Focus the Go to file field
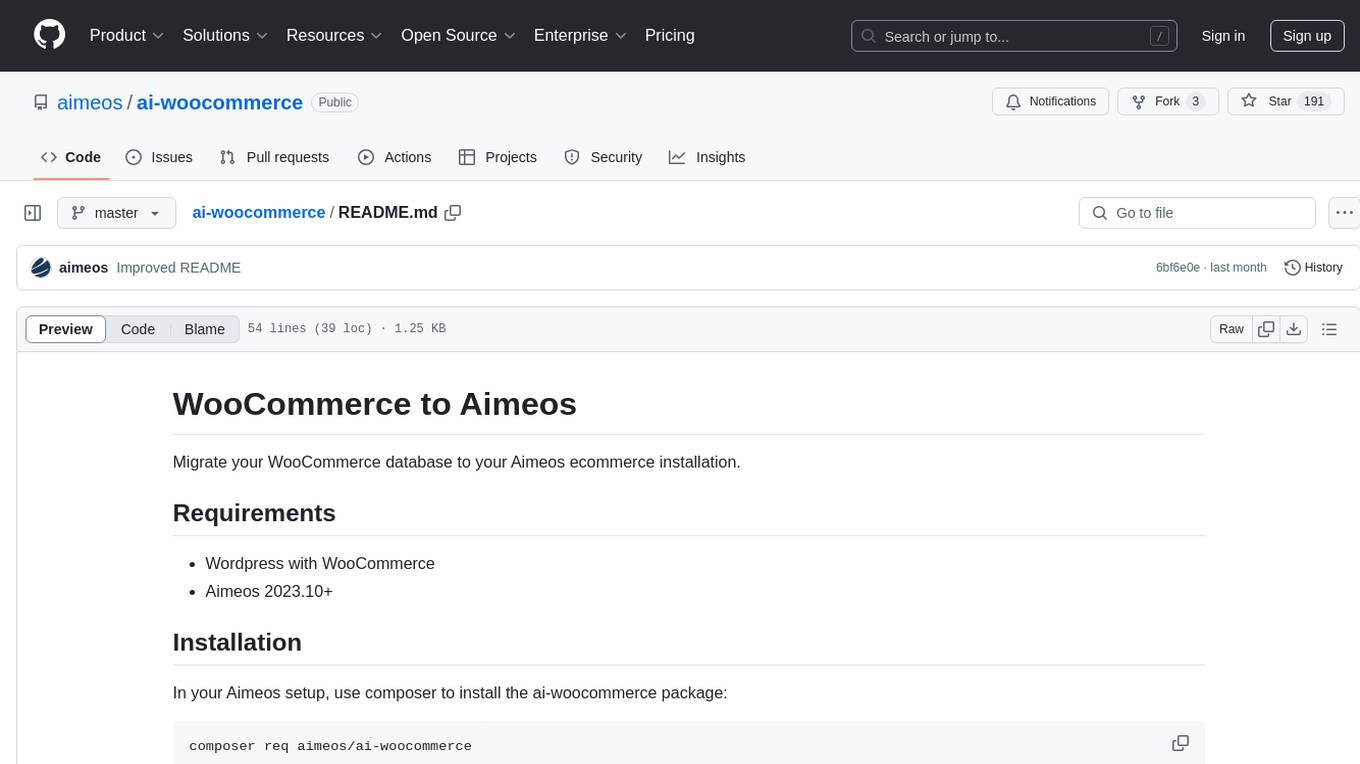This screenshot has width=1360, height=764. tap(1197, 213)
